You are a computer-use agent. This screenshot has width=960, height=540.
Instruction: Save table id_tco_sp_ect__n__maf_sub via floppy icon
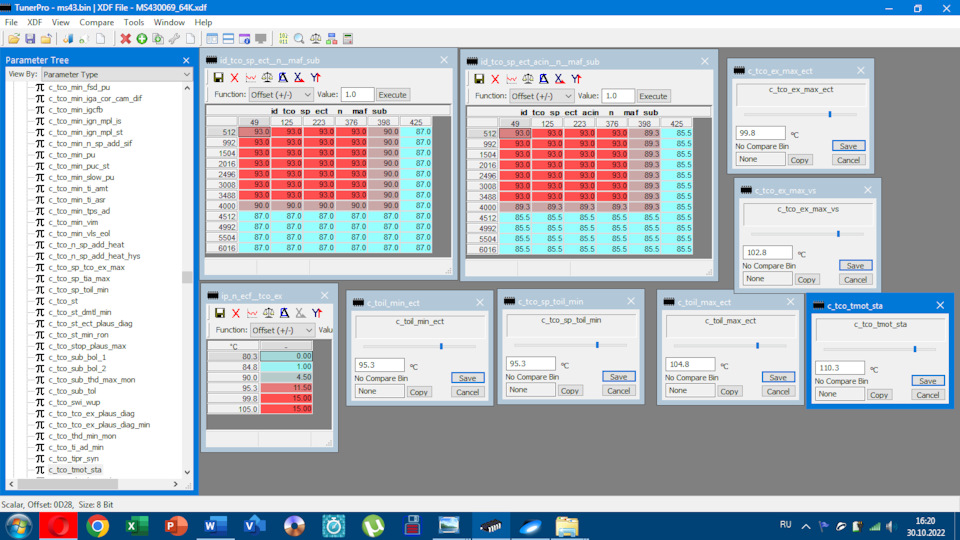pos(219,78)
